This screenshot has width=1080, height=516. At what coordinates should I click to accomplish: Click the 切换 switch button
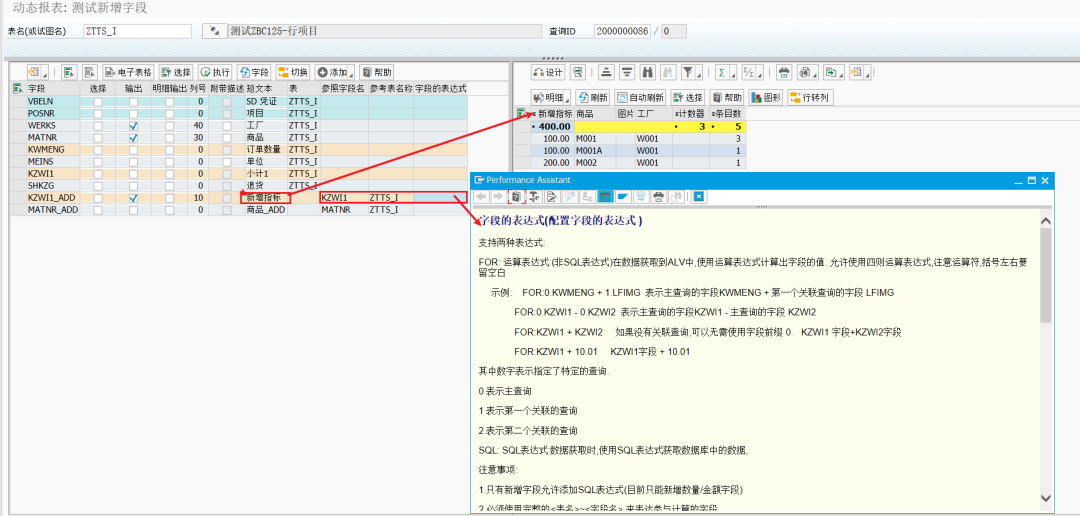(x=293, y=72)
